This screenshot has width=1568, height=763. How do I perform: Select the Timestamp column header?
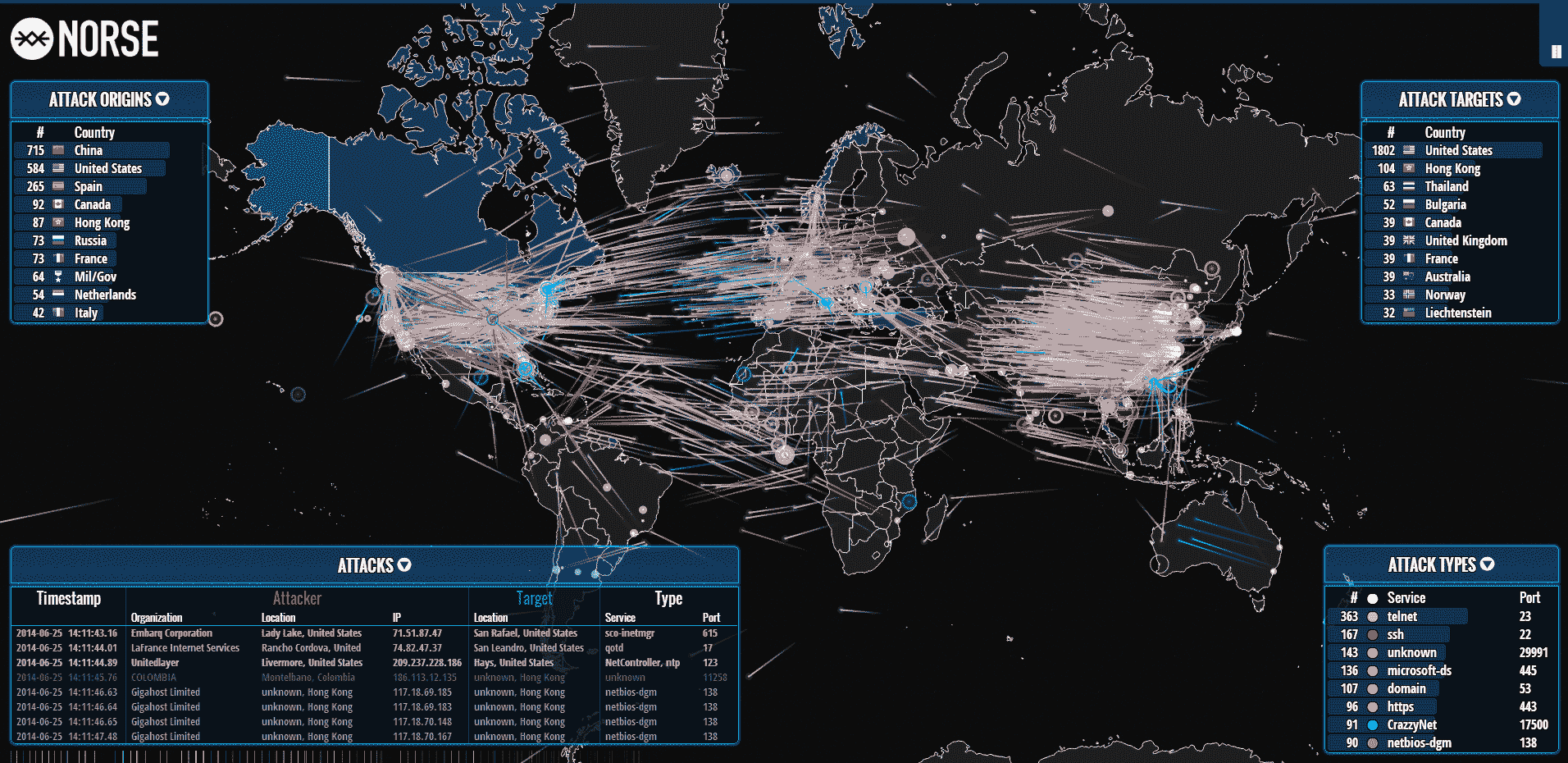pyautogui.click(x=69, y=598)
